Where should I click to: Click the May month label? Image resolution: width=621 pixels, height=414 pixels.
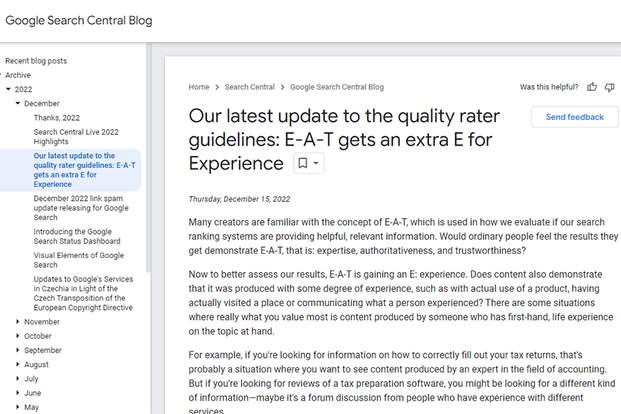31,407
